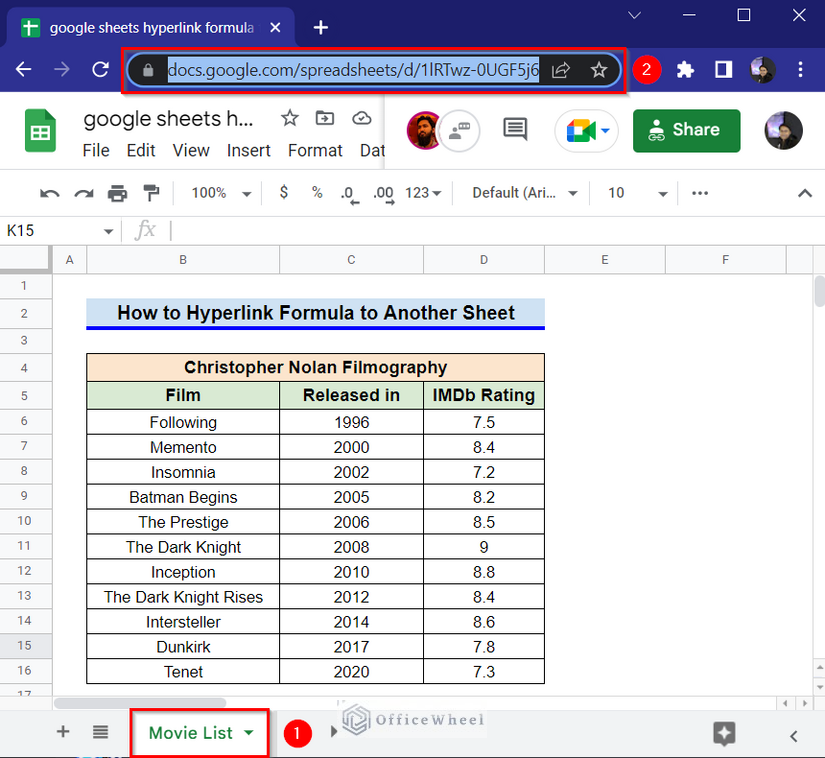Redo the last action
Viewport: 825px width, 758px height.
coord(82,193)
